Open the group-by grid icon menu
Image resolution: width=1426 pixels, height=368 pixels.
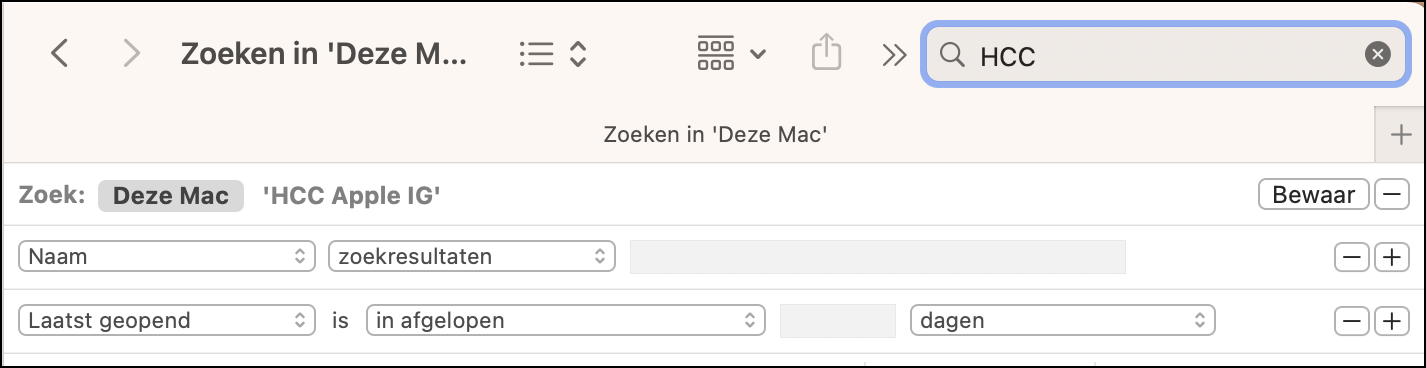pos(731,53)
